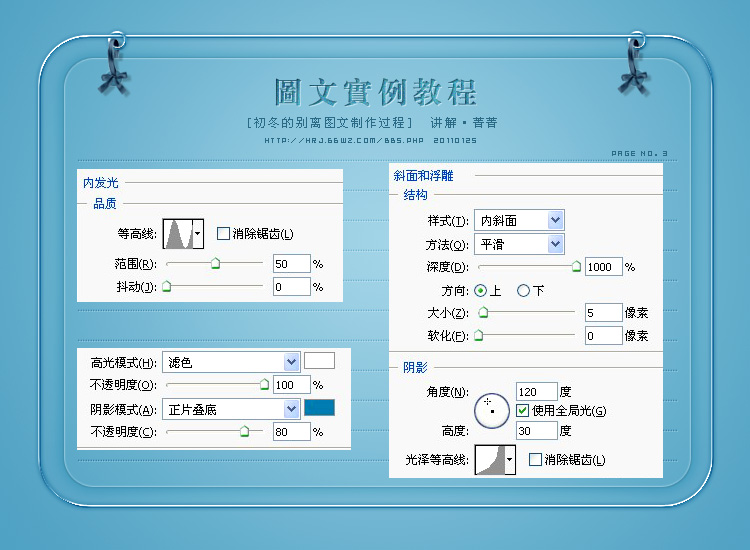The image size is (750, 550).
Task: Adjust the 高光 不透明度 slider at 100
Action: click(x=264, y=384)
